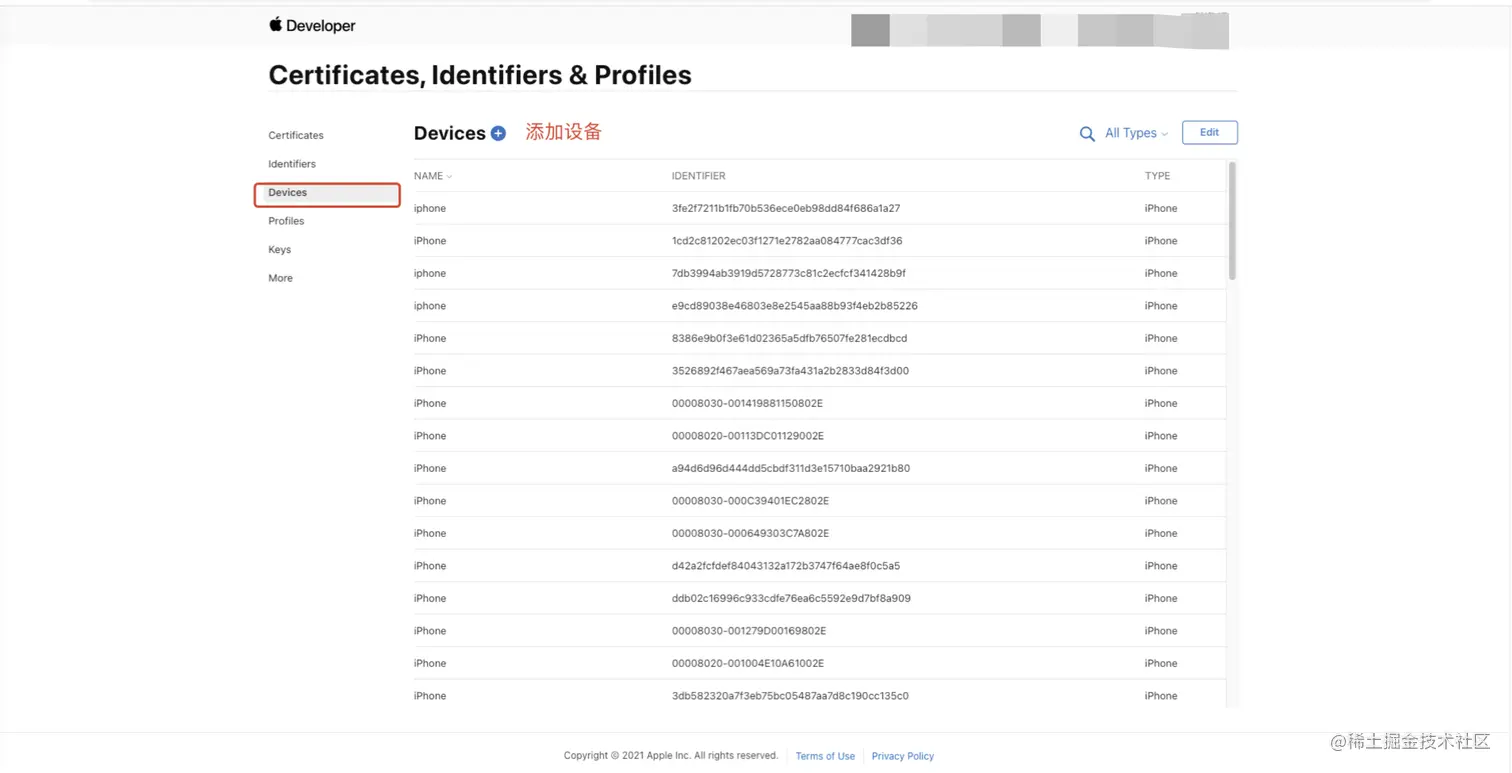Select device row 00008030-001419881150802E
The height and width of the screenshot is (773, 1512).
coord(820,403)
